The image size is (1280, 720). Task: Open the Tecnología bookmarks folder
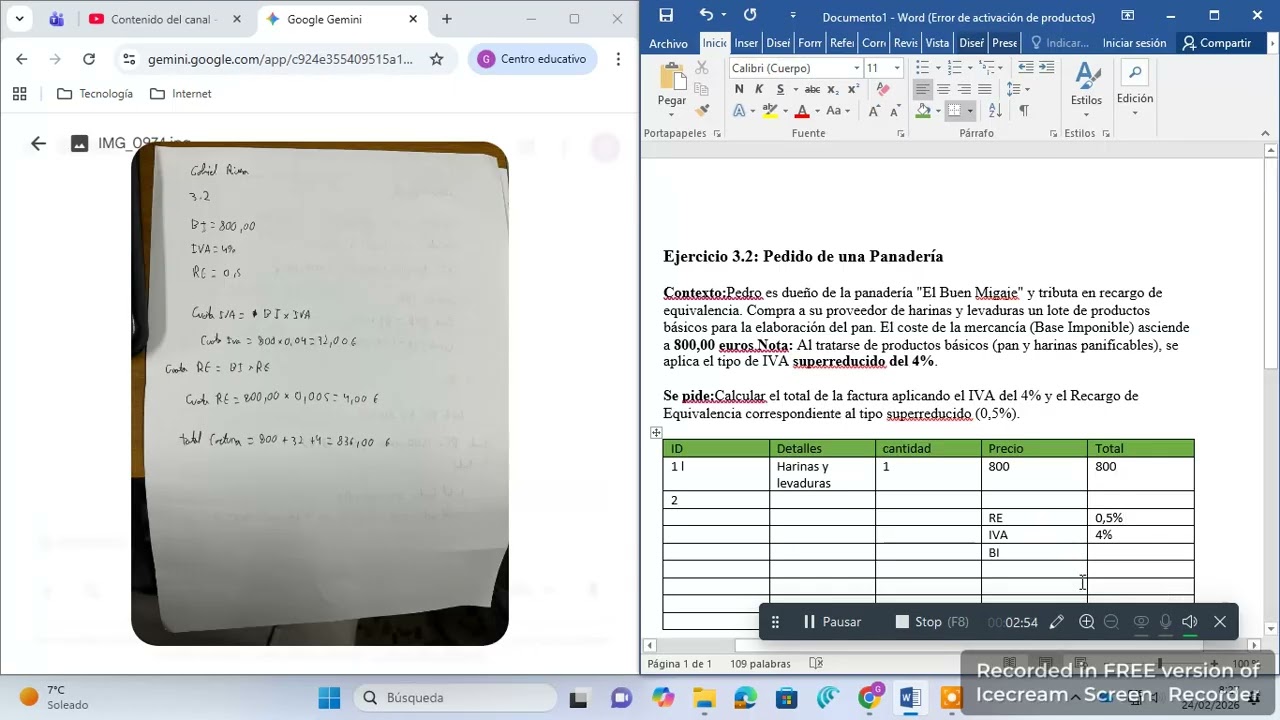click(x=95, y=94)
